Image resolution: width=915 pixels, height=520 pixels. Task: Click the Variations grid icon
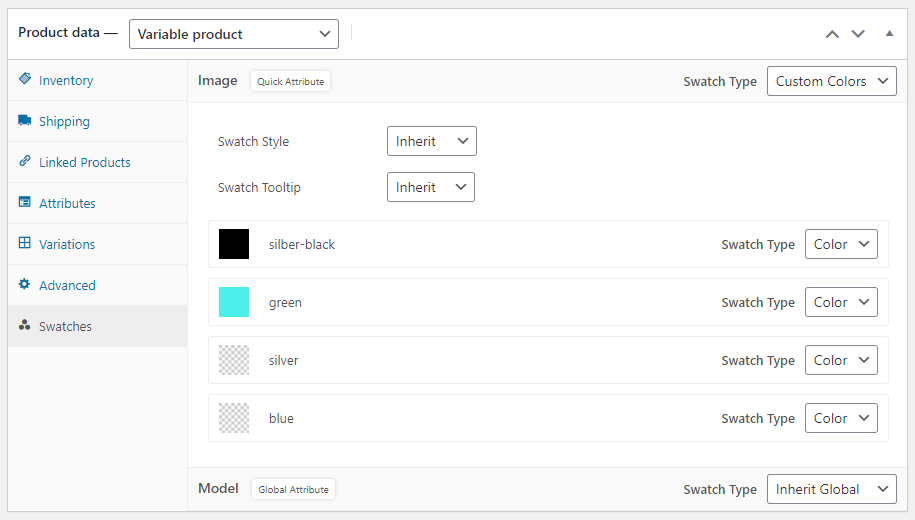click(x=25, y=243)
